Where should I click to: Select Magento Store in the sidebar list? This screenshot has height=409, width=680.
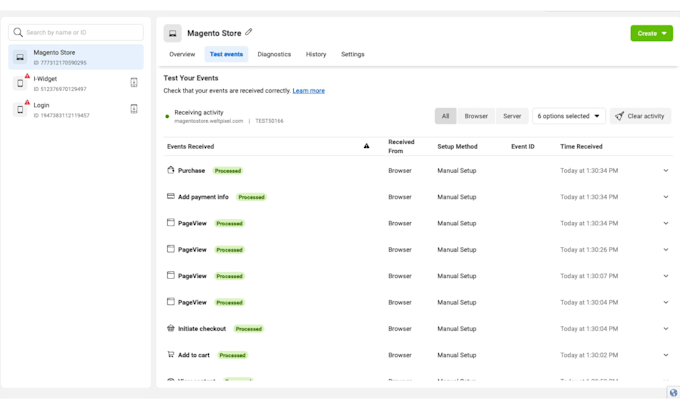pyautogui.click(x=76, y=57)
